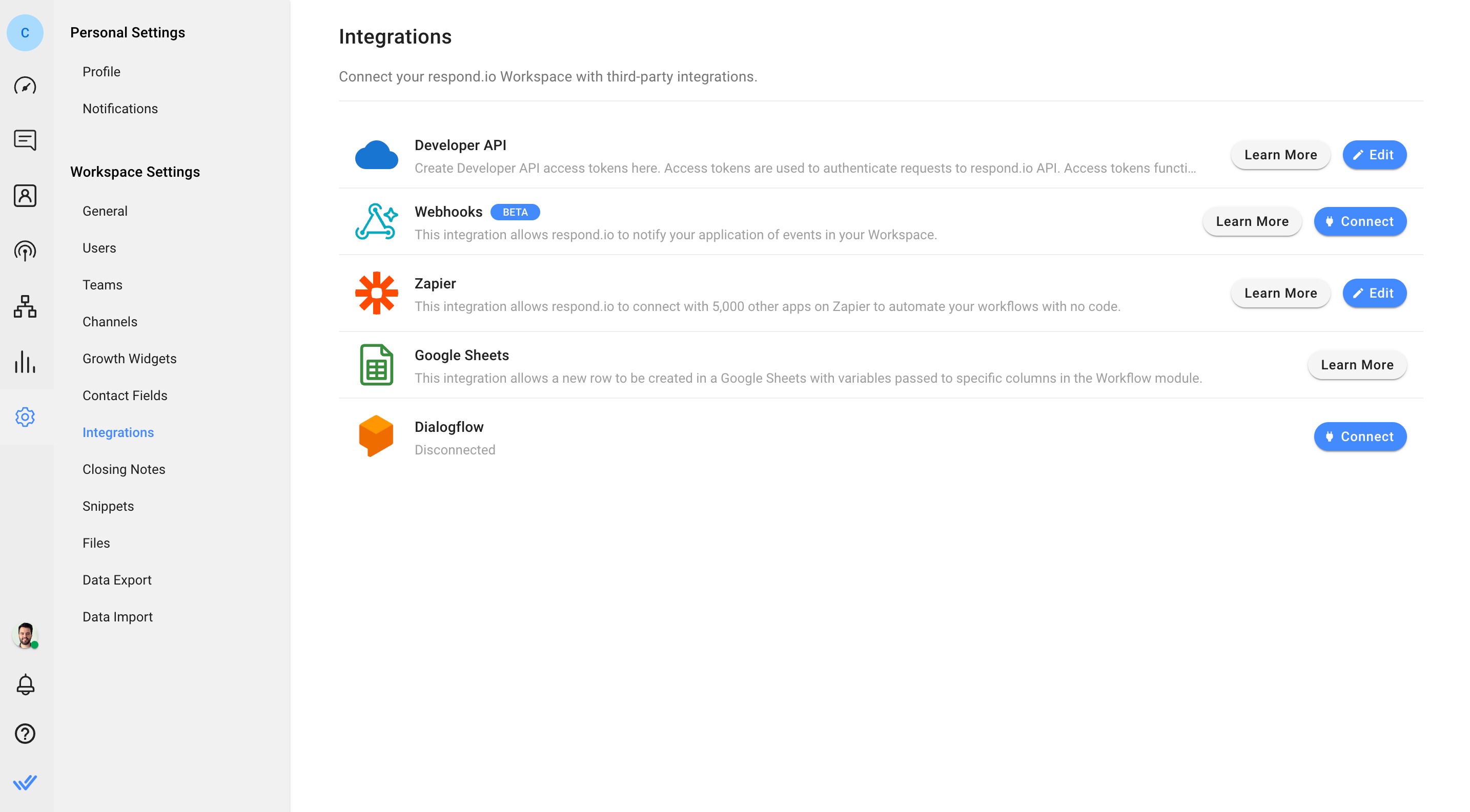The height and width of the screenshot is (812, 1470).
Task: Open the Integrations menu item
Action: (118, 432)
